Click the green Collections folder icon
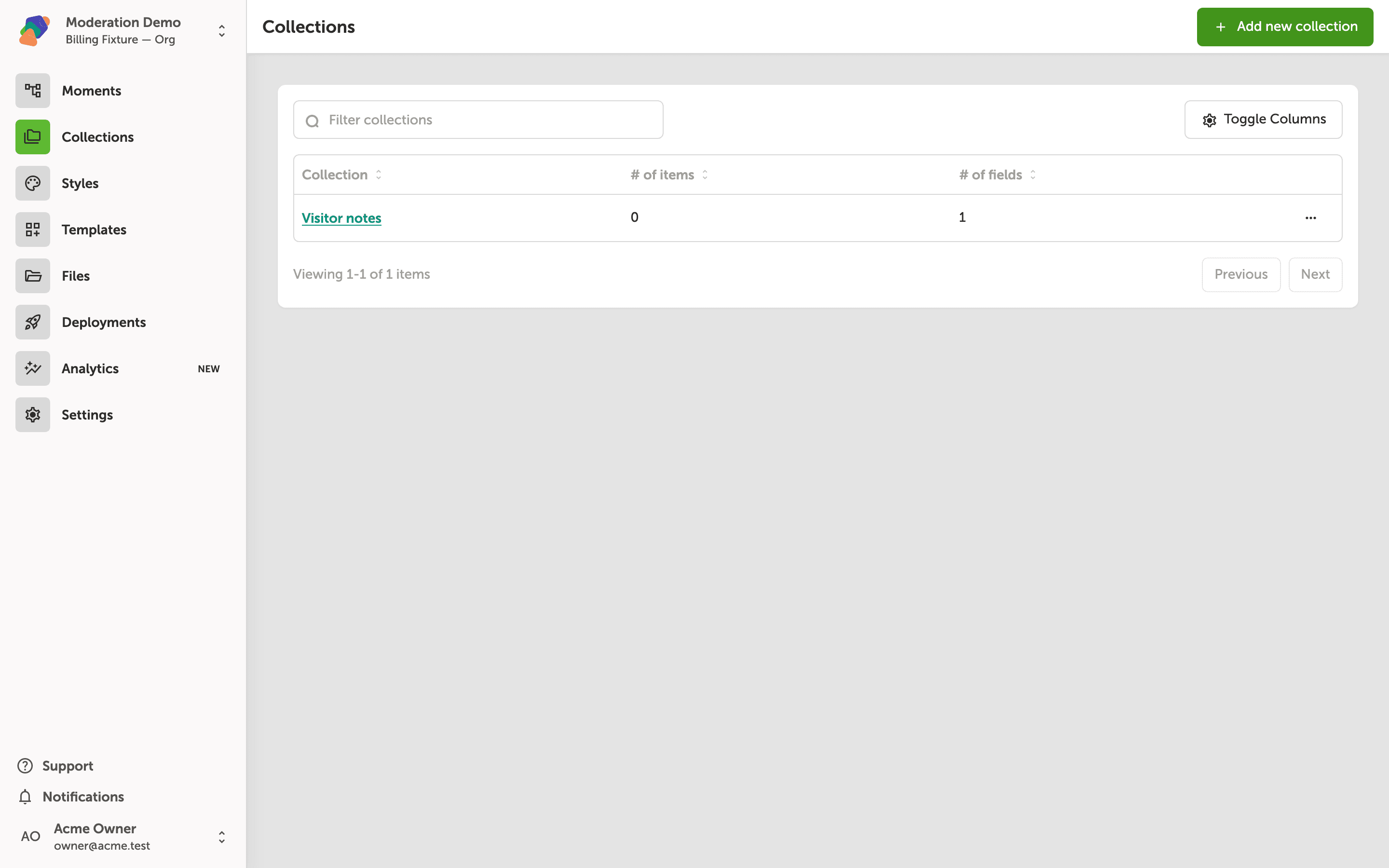This screenshot has width=1389, height=868. (33, 137)
